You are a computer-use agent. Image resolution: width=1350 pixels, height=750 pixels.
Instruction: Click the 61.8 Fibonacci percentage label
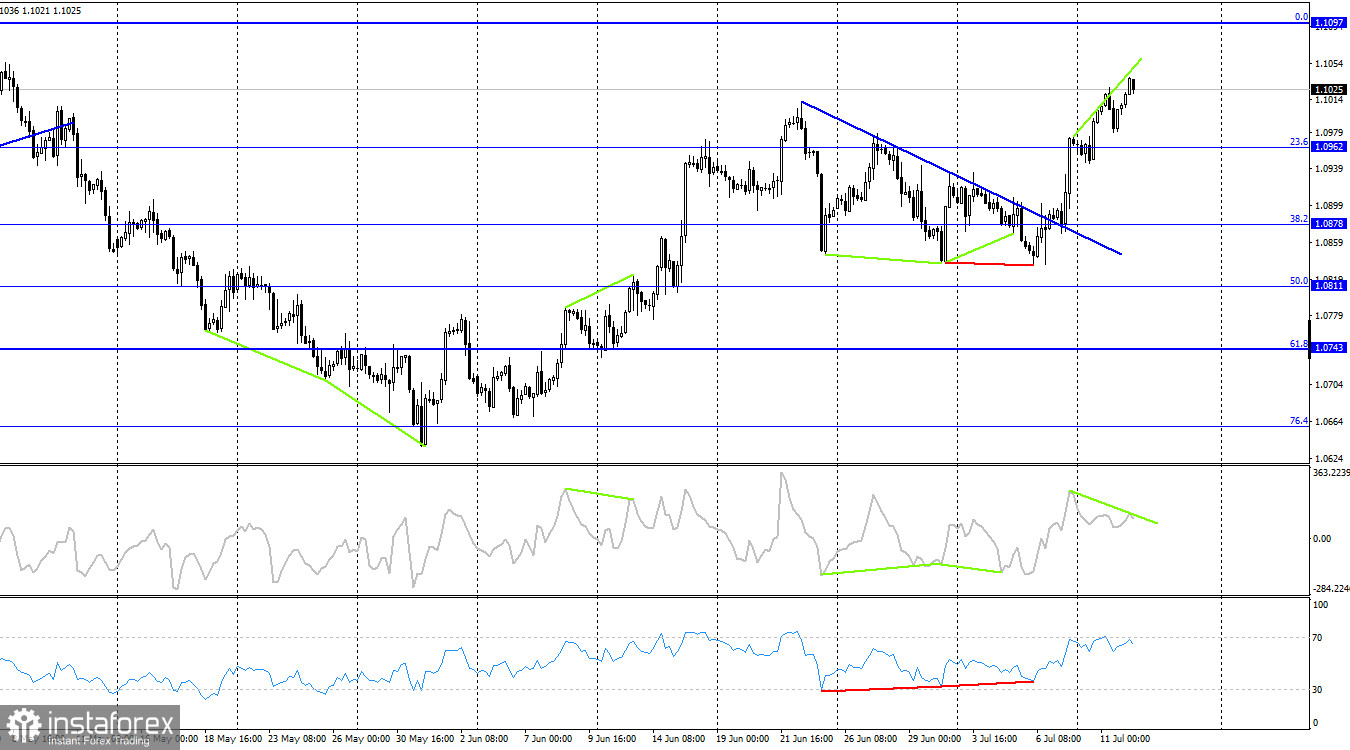pyautogui.click(x=1298, y=343)
